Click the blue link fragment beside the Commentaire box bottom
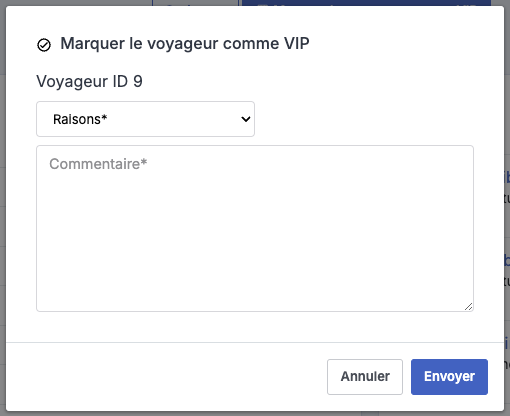Viewport: 510px width, 416px height. click(507, 261)
